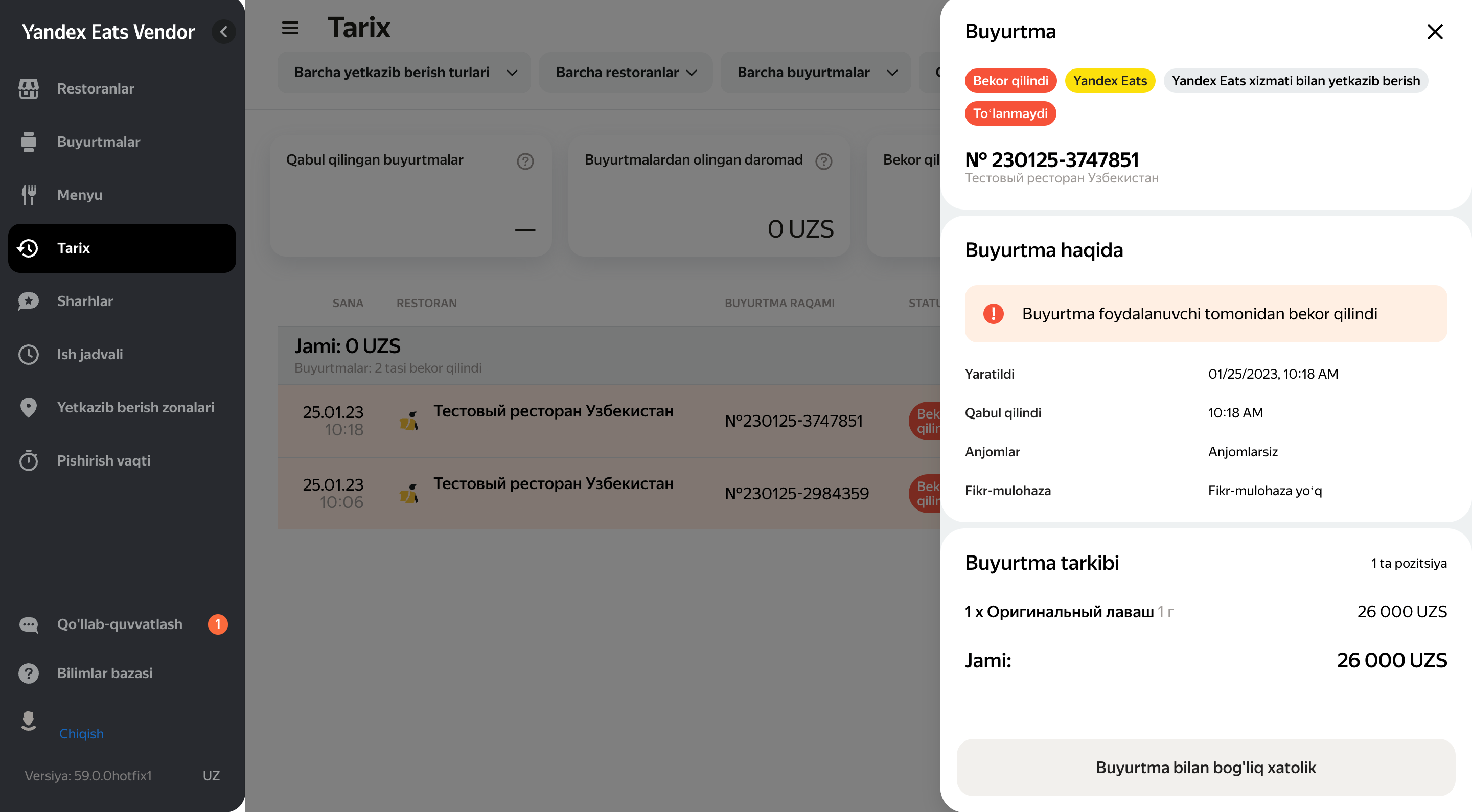The image size is (1472, 812).
Task: Click the Ish jadvali clock icon
Action: tap(28, 354)
